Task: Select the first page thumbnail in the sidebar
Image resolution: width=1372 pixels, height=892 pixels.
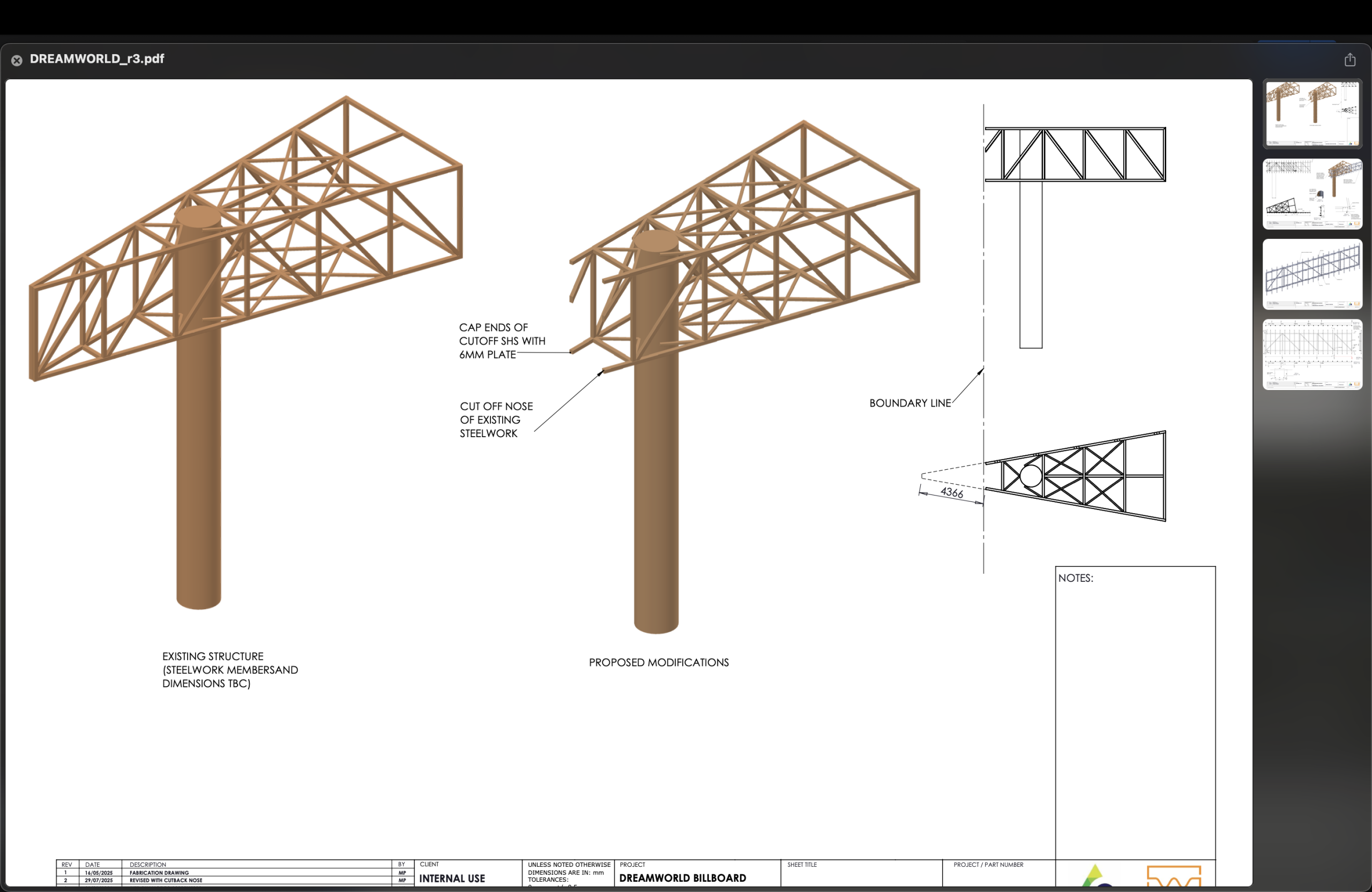Action: [x=1311, y=113]
